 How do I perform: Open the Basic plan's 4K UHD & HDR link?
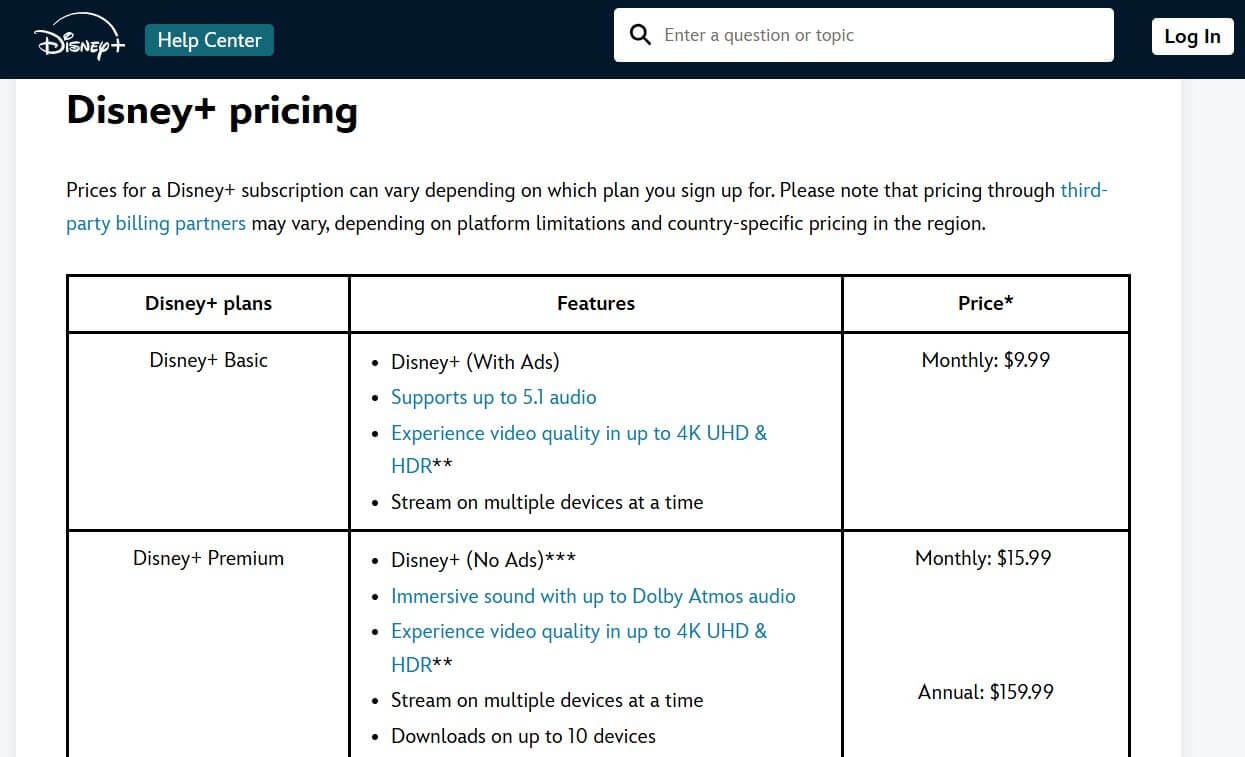[579, 433]
